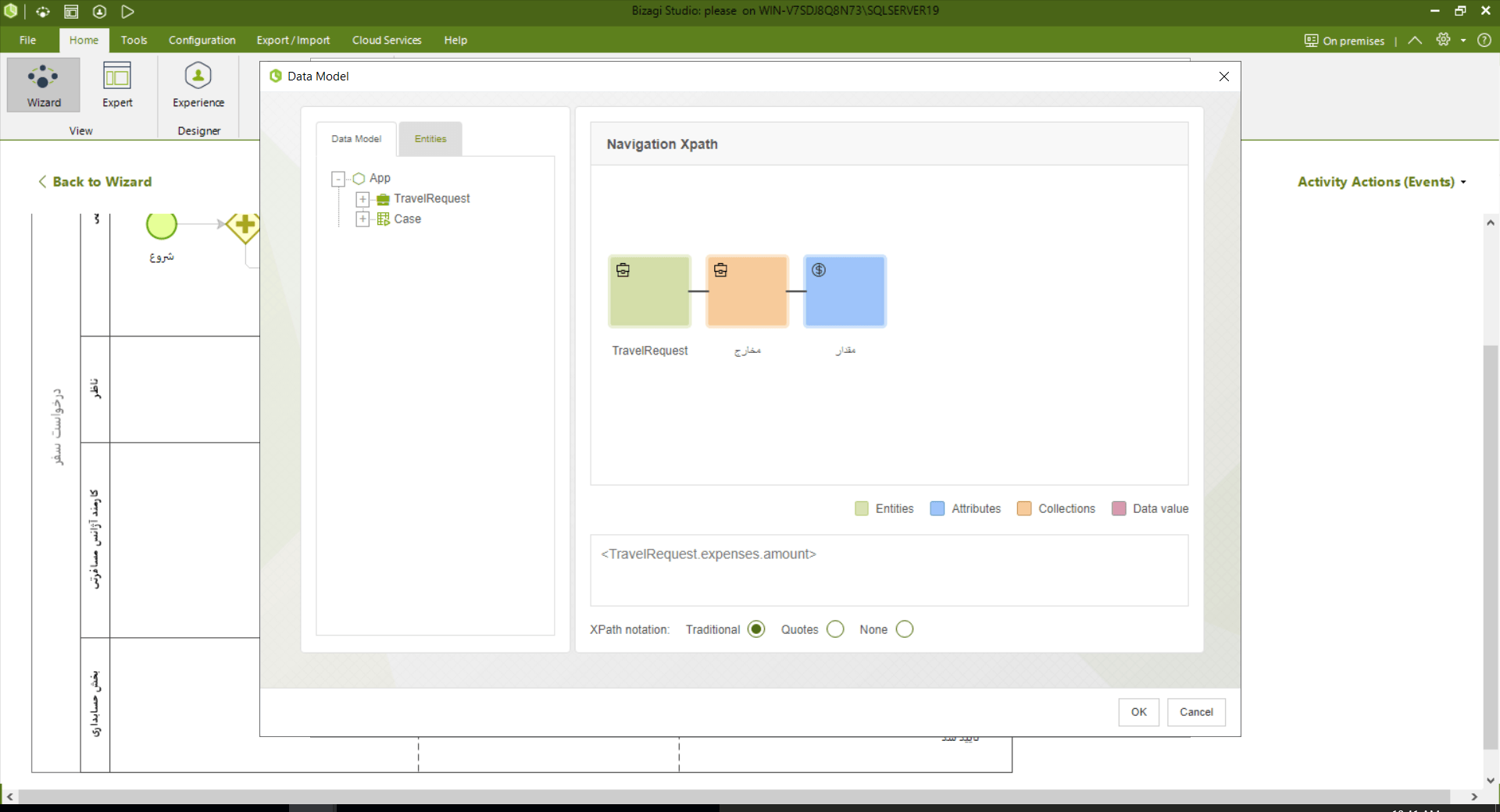Select Quotes XPath notation
The image size is (1500, 812).
pyautogui.click(x=835, y=629)
